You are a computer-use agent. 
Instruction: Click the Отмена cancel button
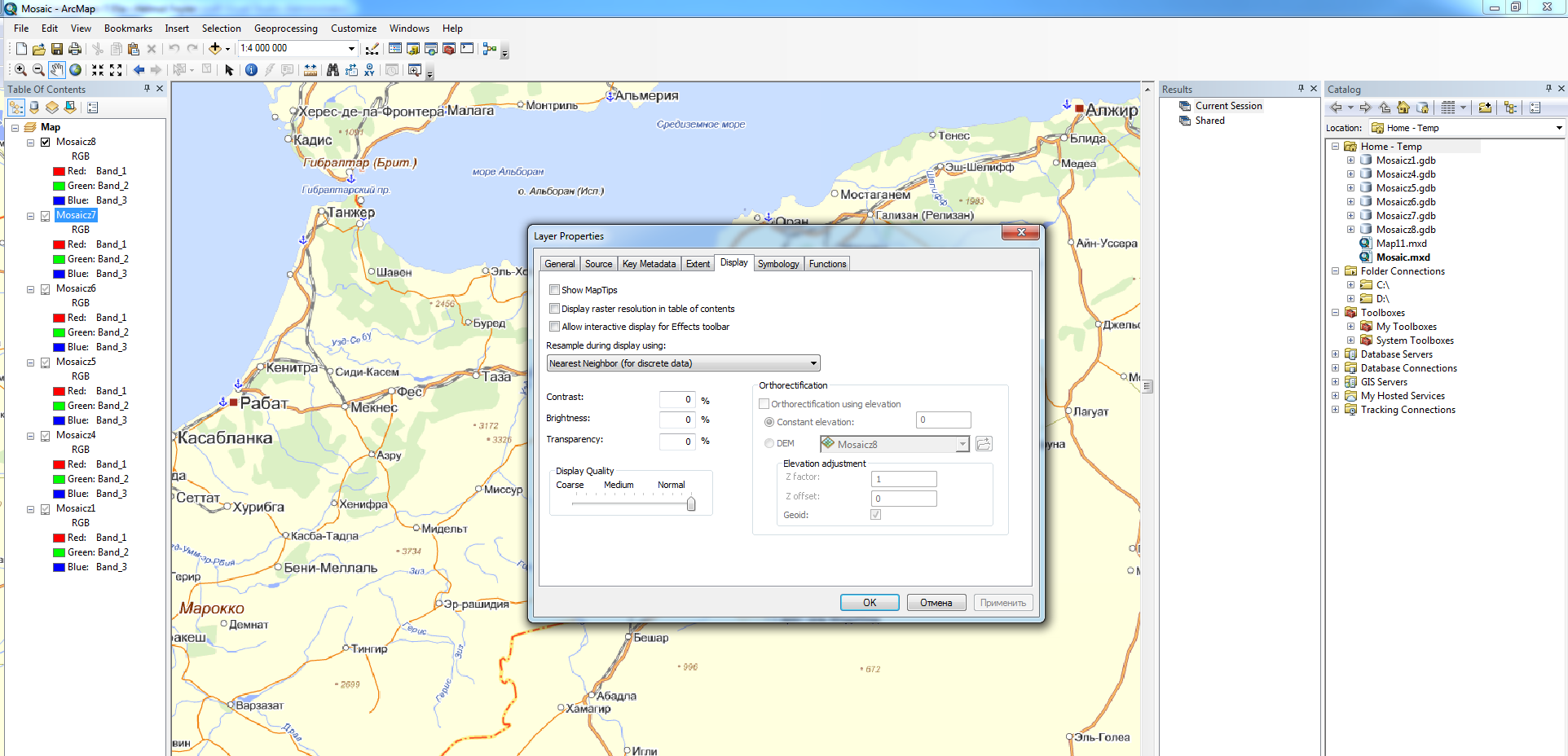click(936, 603)
